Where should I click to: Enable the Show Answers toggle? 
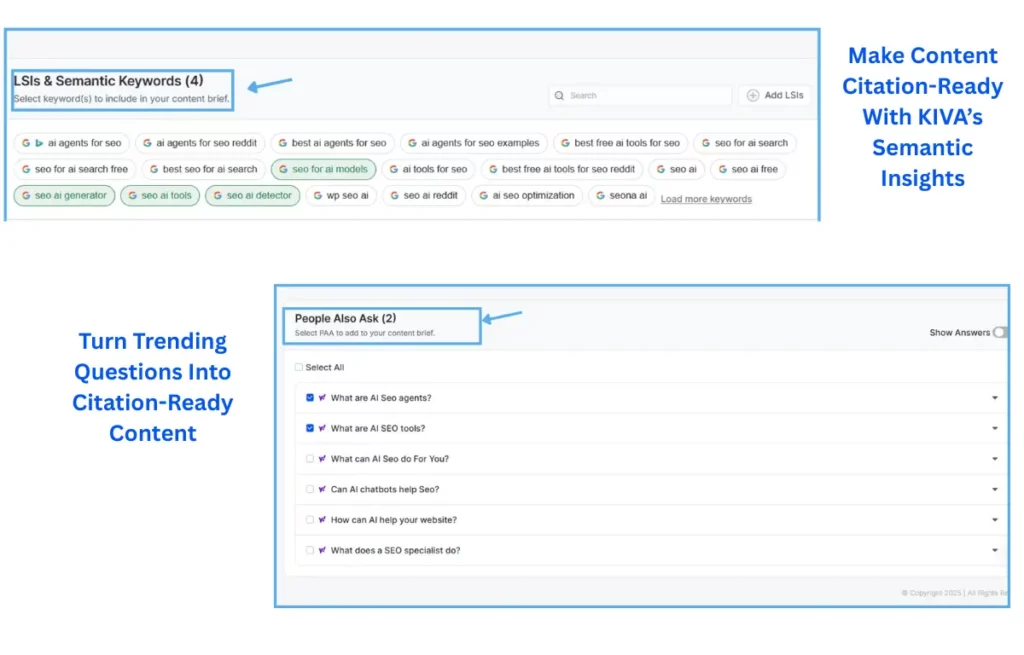[999, 332]
